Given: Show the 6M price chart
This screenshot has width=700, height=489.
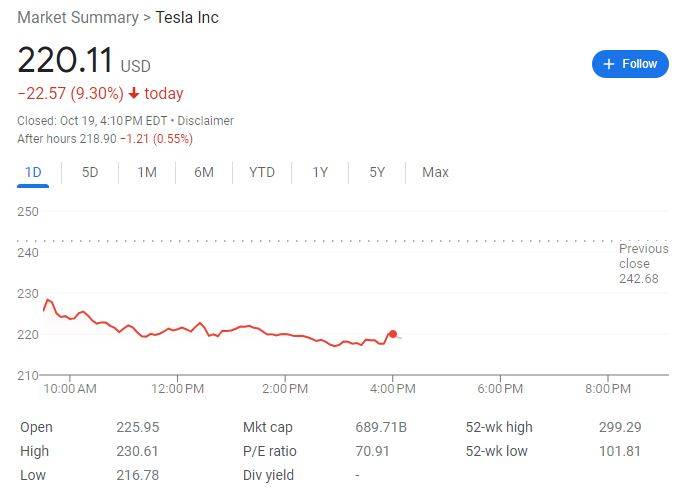Looking at the screenshot, I should pos(204,172).
